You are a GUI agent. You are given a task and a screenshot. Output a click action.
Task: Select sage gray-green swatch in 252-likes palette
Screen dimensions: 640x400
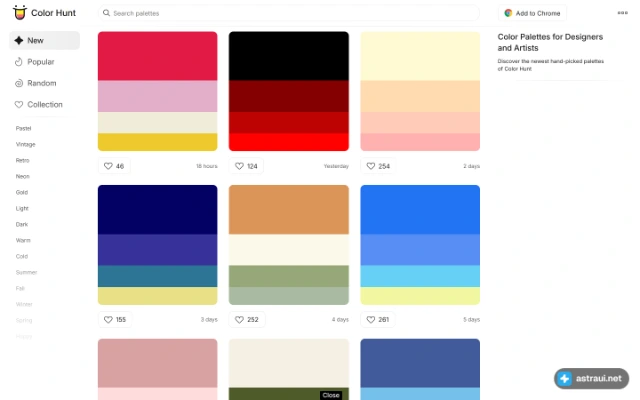pos(289,296)
